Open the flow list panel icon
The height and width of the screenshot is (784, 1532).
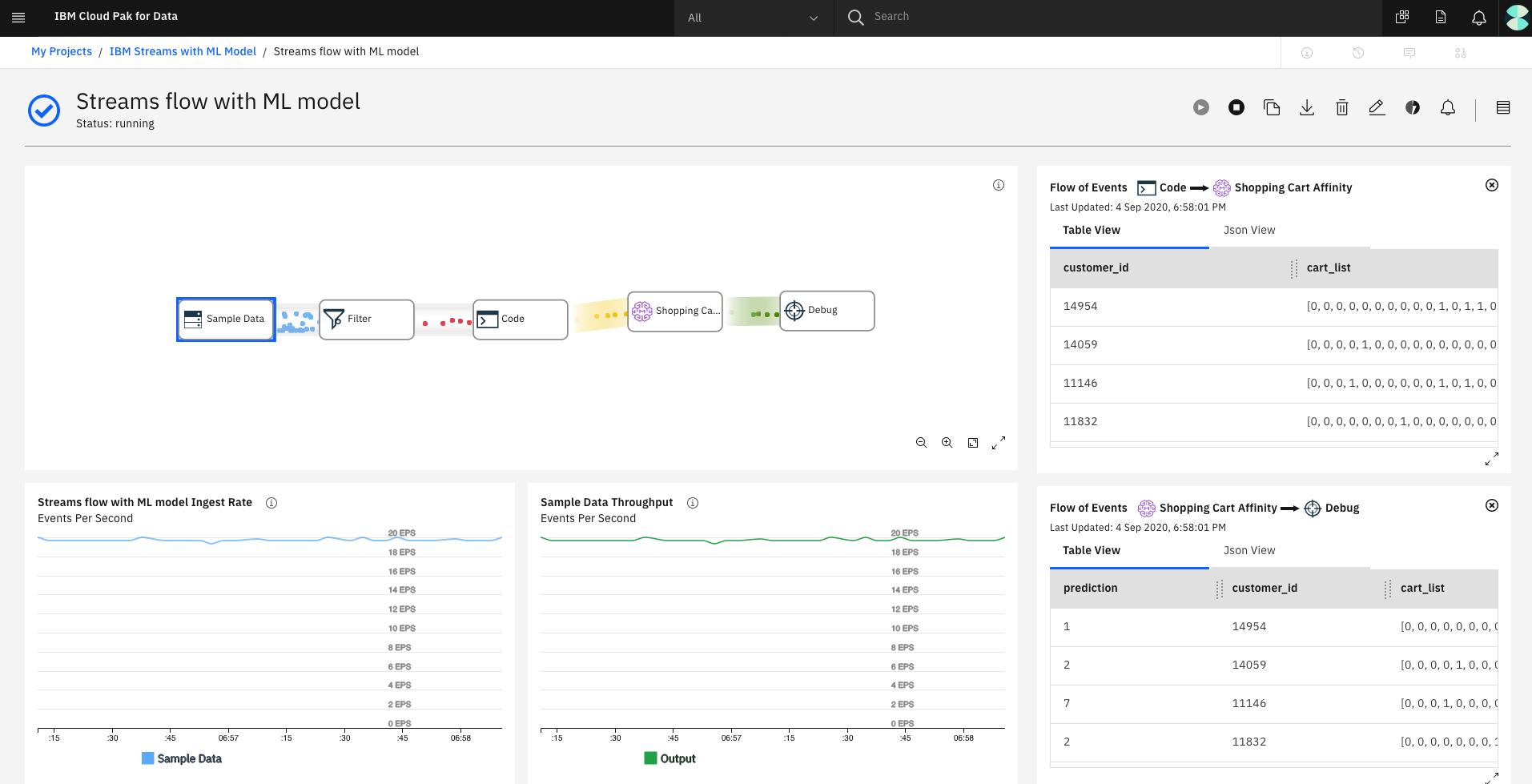1503,107
